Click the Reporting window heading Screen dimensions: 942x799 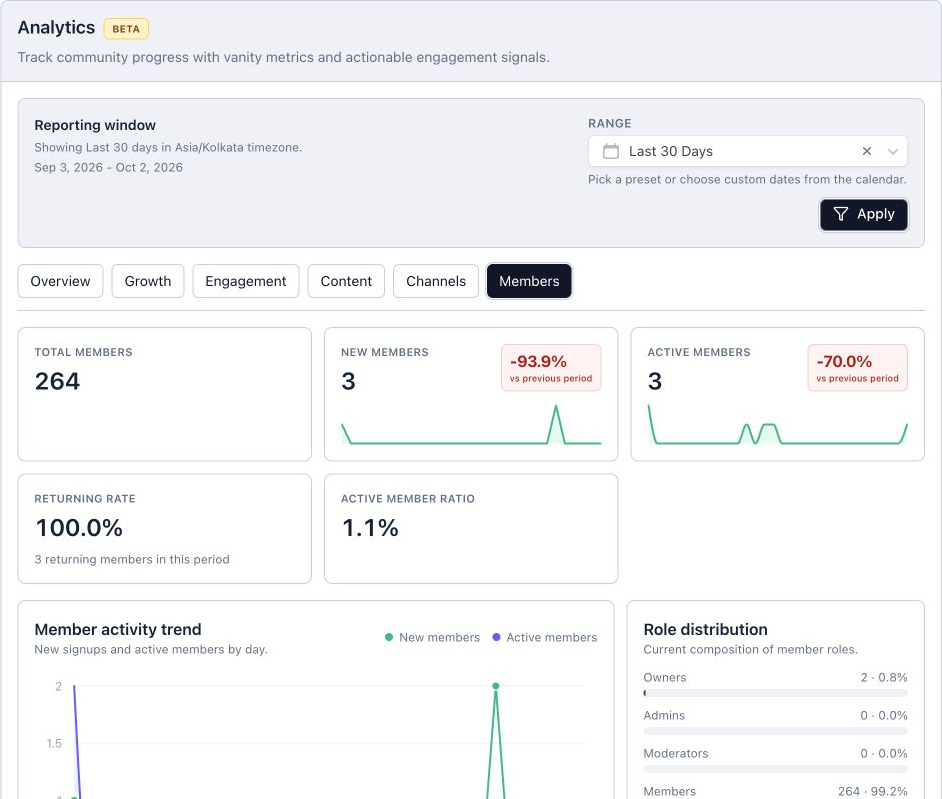[95, 125]
